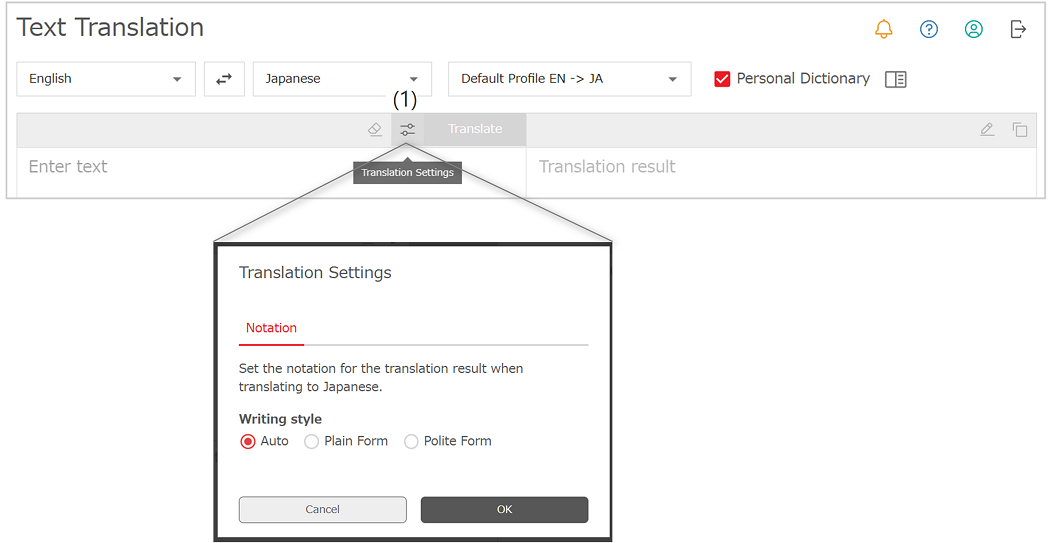Click the logout exit icon
This screenshot has width=1050, height=543.
click(1019, 29)
